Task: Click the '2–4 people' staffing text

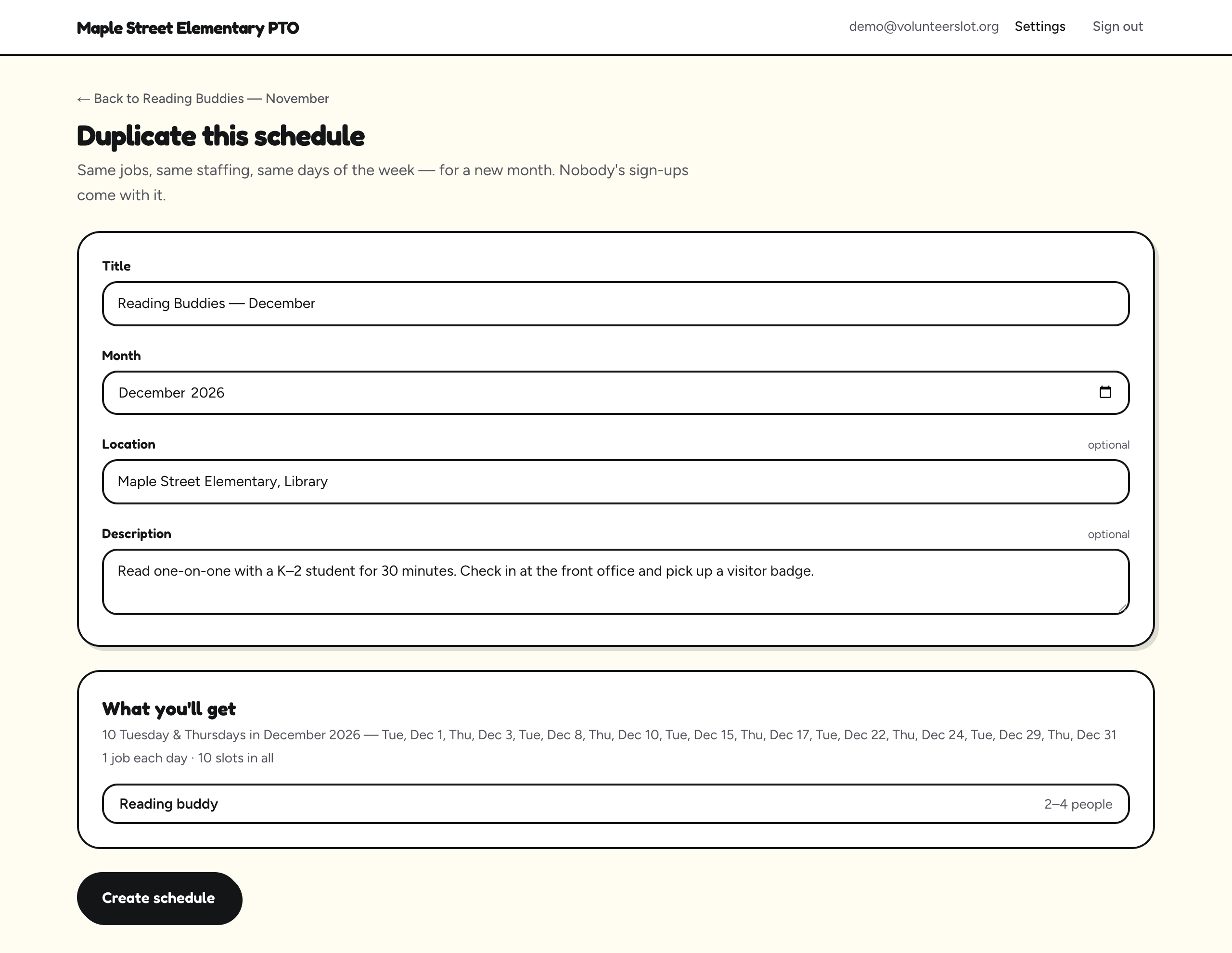Action: [x=1078, y=804]
